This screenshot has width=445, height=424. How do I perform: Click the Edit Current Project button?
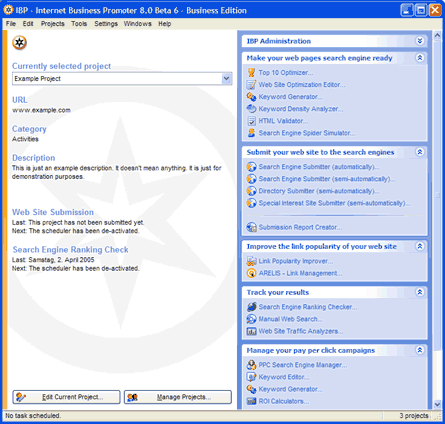pos(66,397)
